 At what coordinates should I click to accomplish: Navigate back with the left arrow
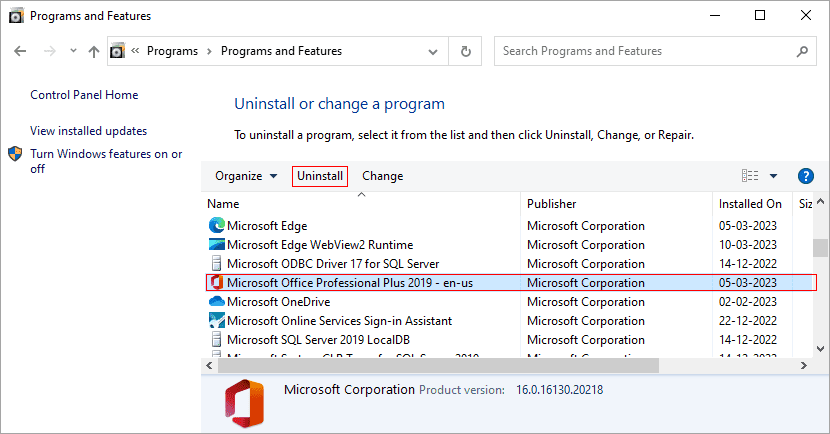[20, 51]
